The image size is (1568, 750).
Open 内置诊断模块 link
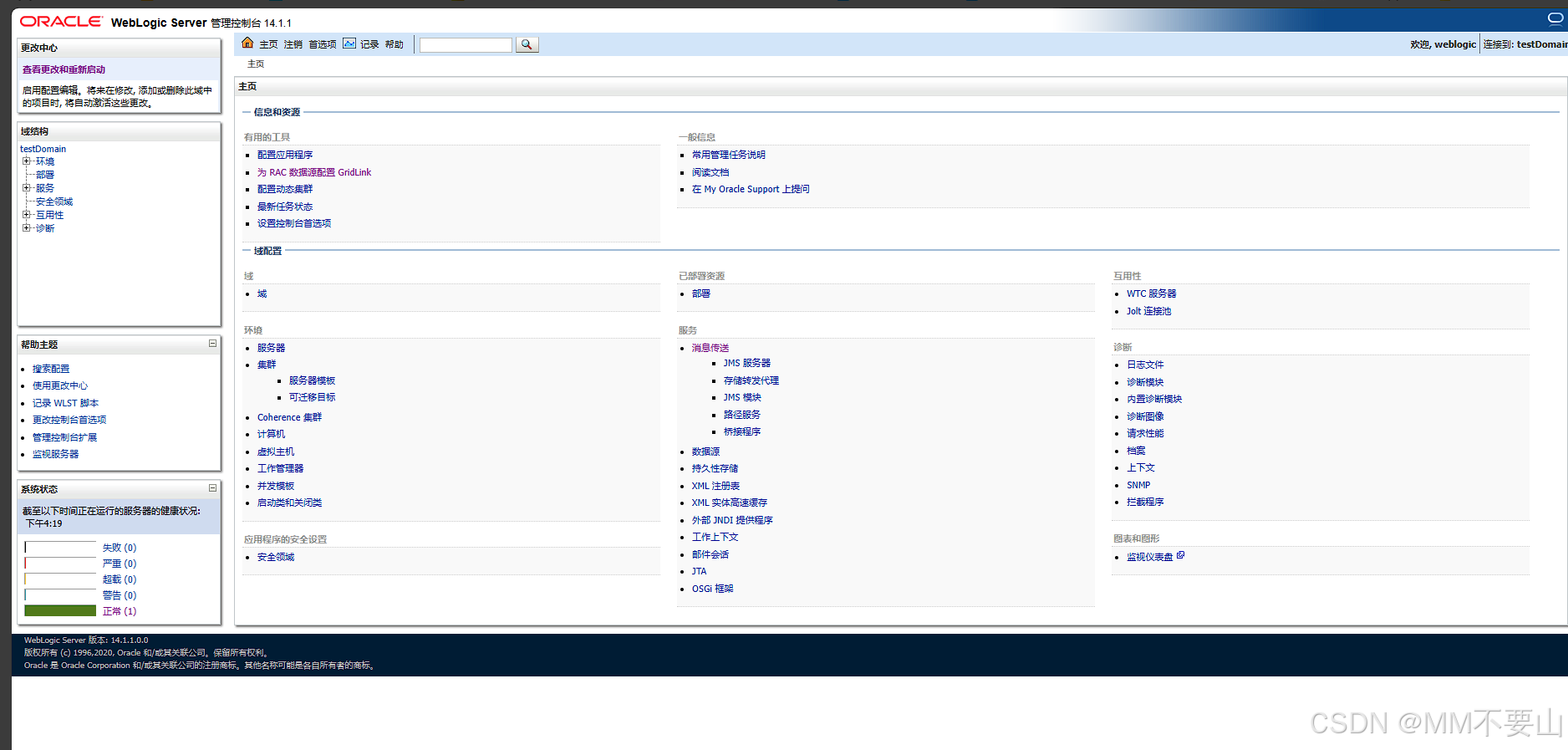tap(1154, 399)
